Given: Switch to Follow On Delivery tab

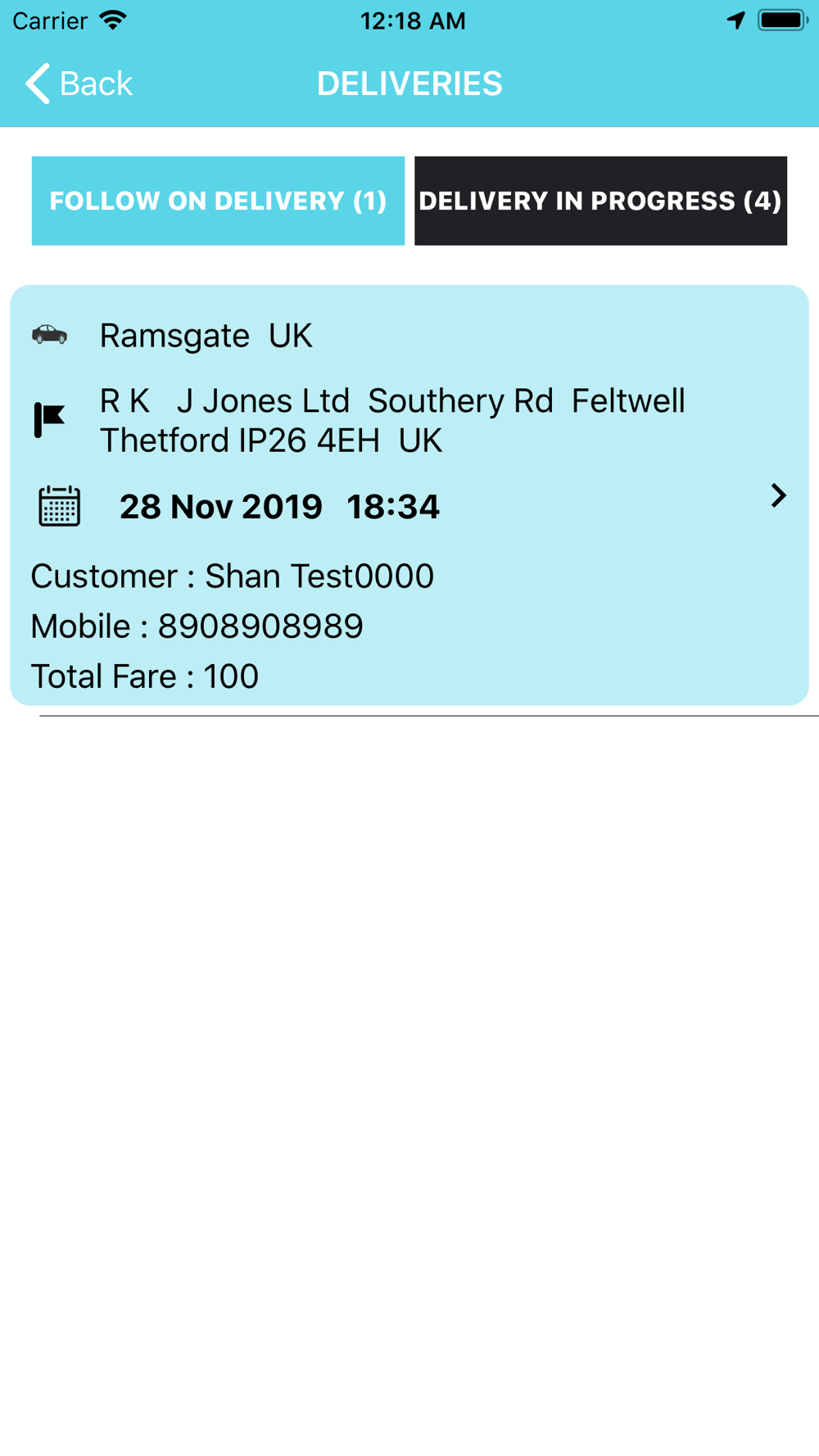Looking at the screenshot, I should click(218, 201).
